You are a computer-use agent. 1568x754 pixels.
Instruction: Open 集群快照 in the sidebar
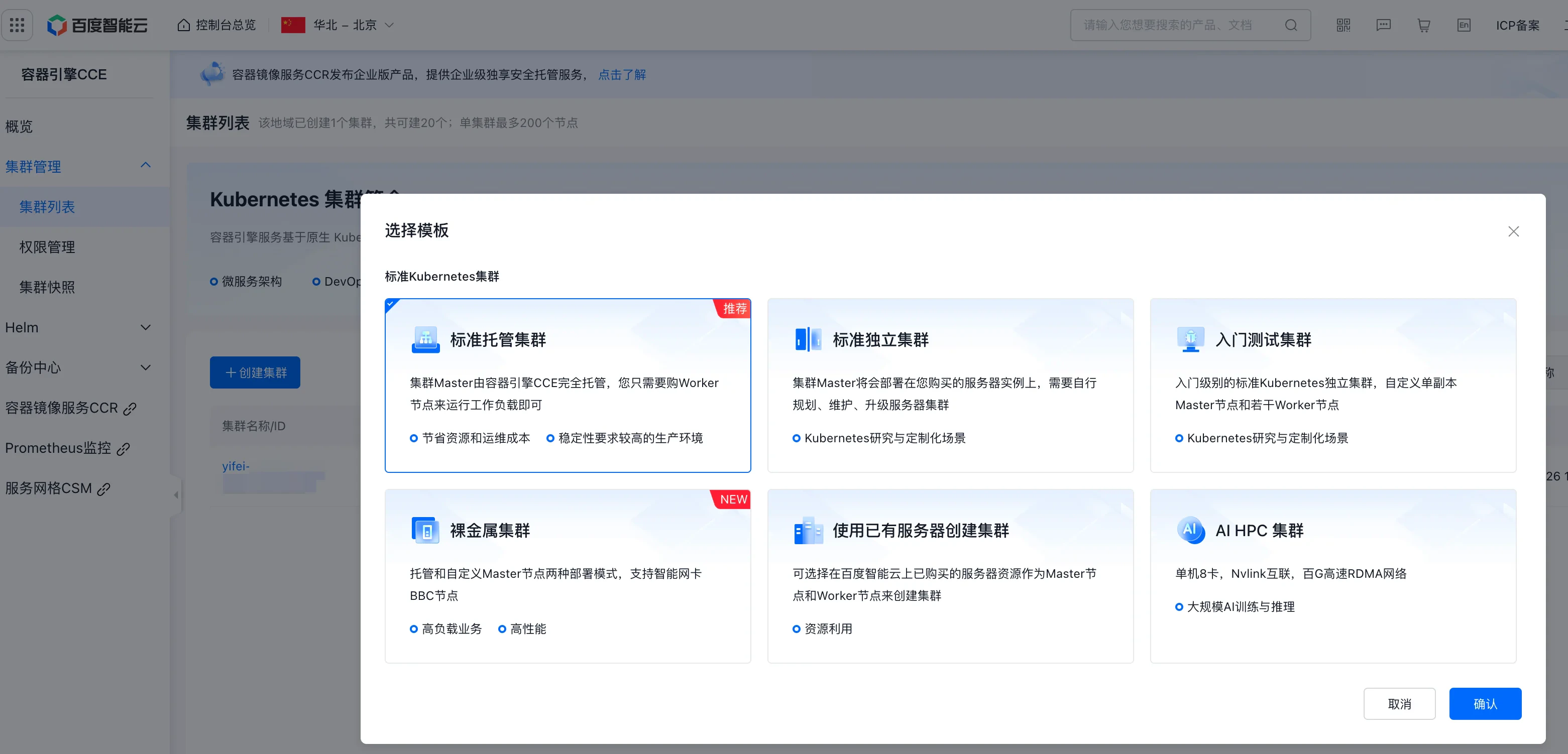[48, 287]
